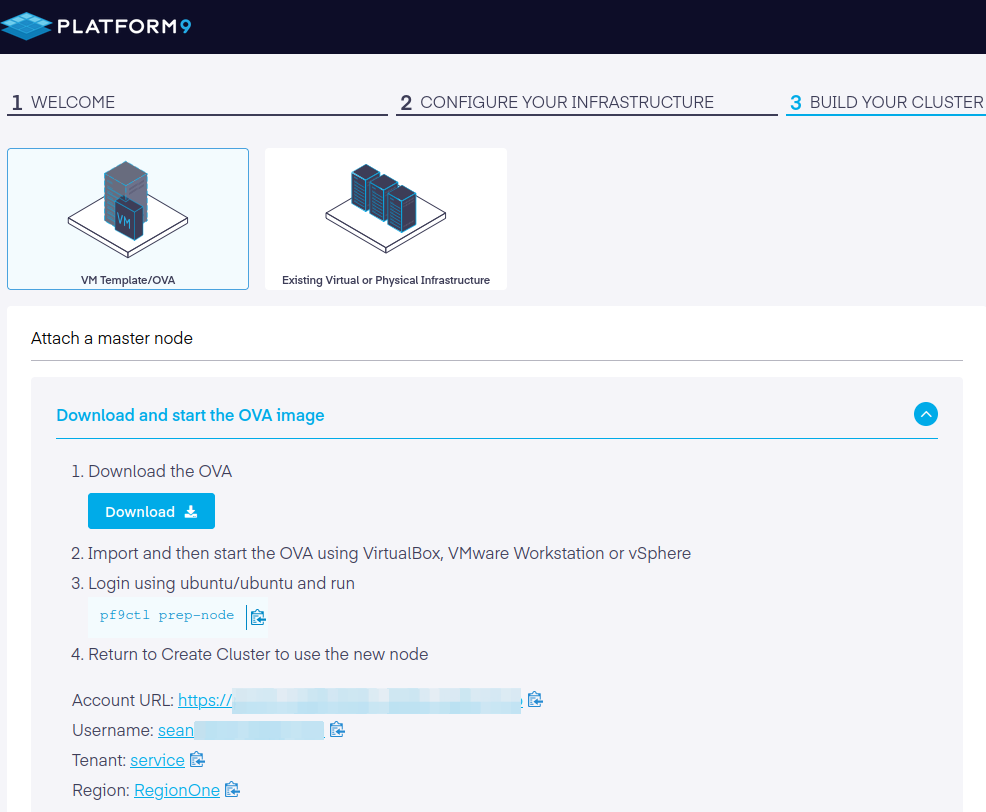Copy the Account URL to clipboard
The width and height of the screenshot is (986, 812).
click(535, 699)
